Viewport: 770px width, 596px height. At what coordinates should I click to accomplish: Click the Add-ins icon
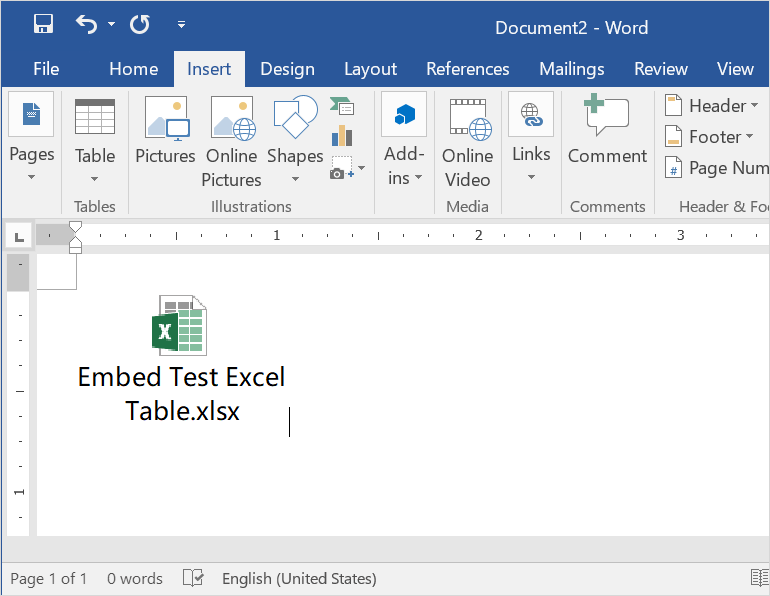coord(404,114)
